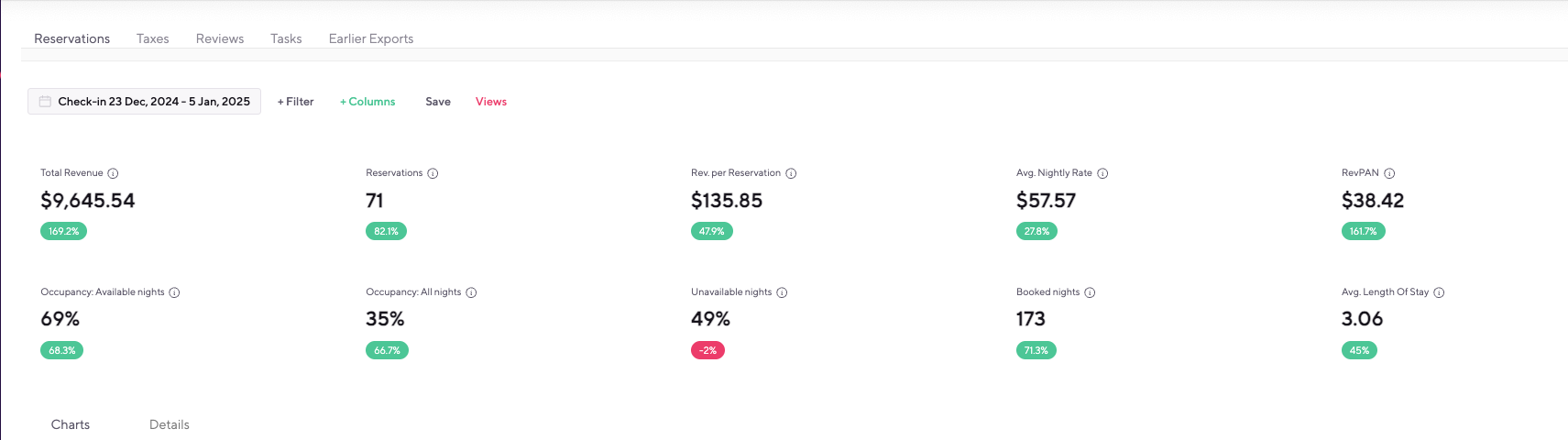Open the Check-in date range picker
This screenshot has height=440, width=1568.
click(145, 102)
